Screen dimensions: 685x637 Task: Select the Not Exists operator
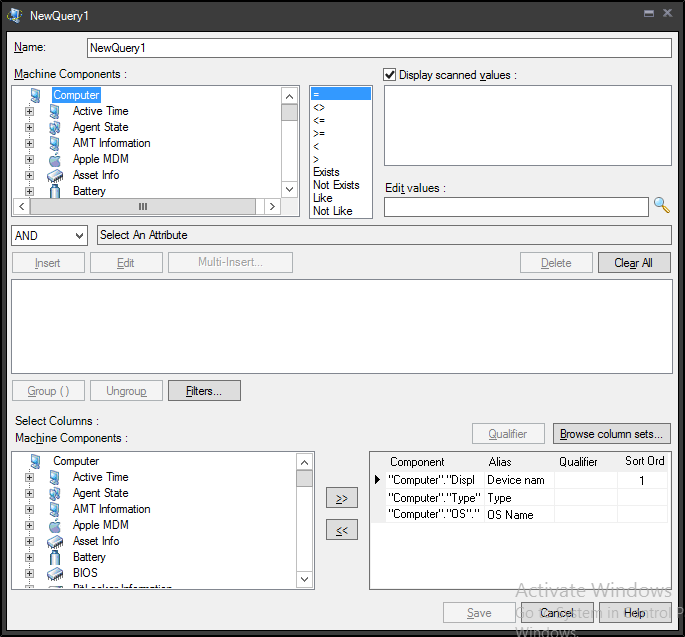click(x=336, y=185)
